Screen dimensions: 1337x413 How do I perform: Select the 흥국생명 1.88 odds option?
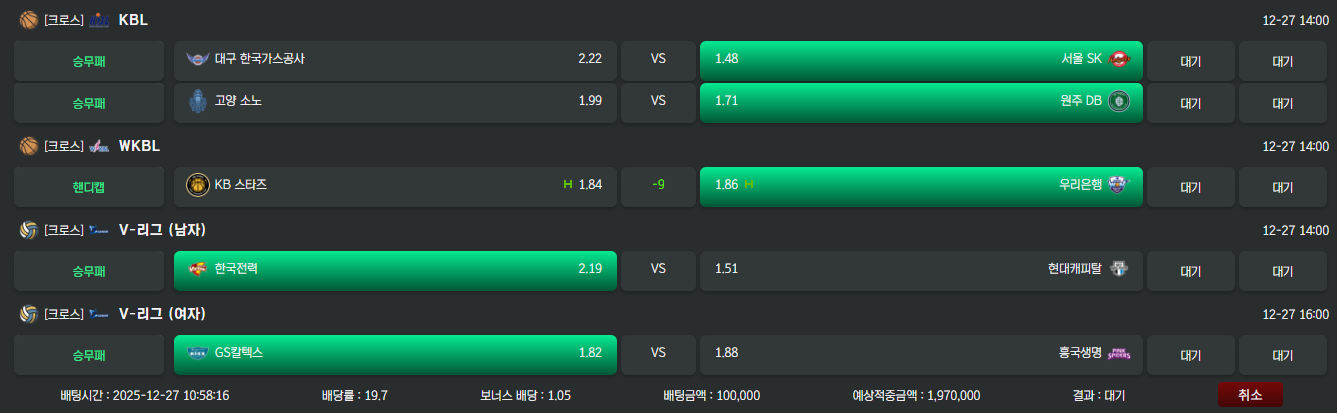(920, 354)
